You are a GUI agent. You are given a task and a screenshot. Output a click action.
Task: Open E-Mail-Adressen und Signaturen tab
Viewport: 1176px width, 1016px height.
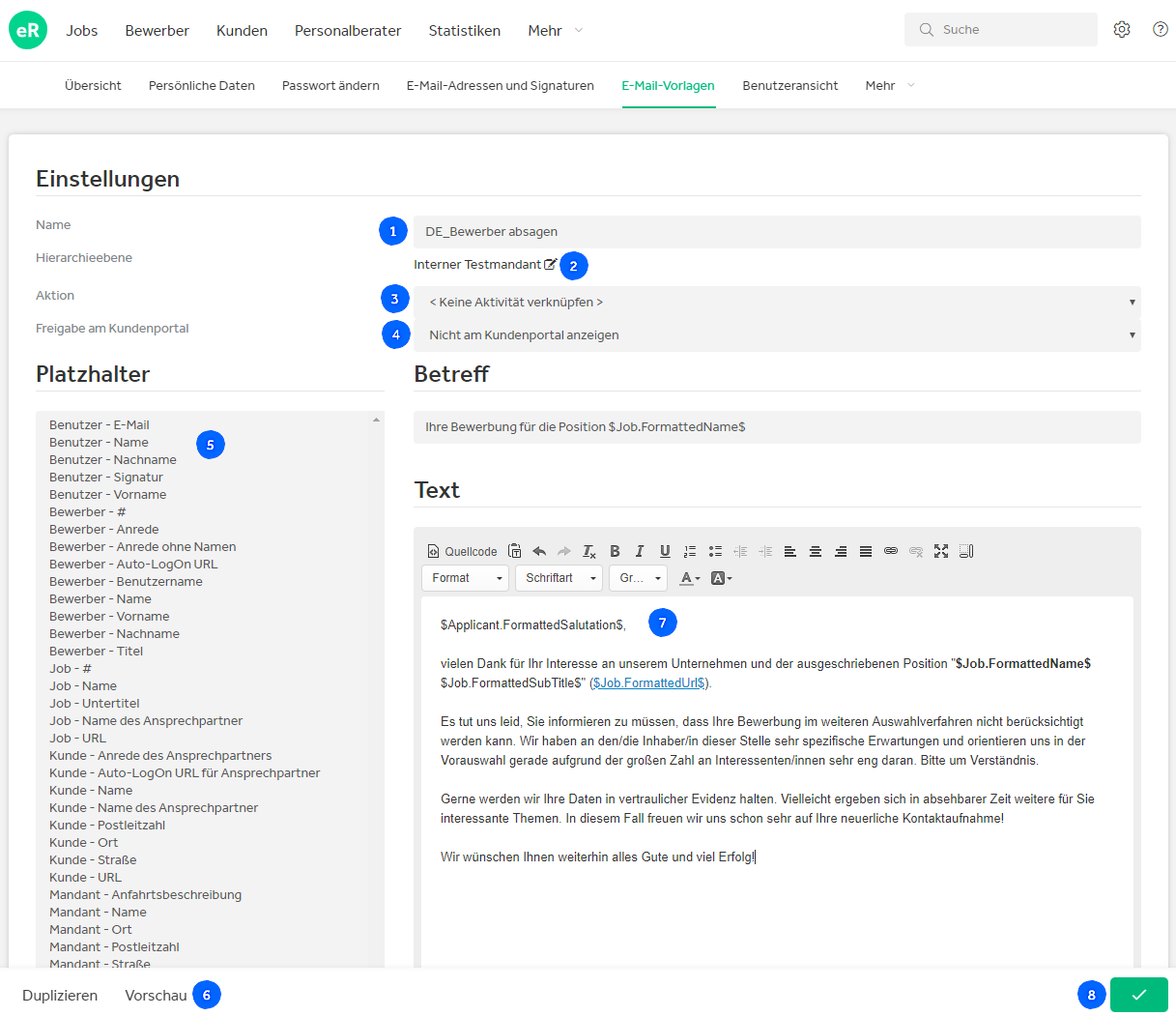[x=501, y=85]
